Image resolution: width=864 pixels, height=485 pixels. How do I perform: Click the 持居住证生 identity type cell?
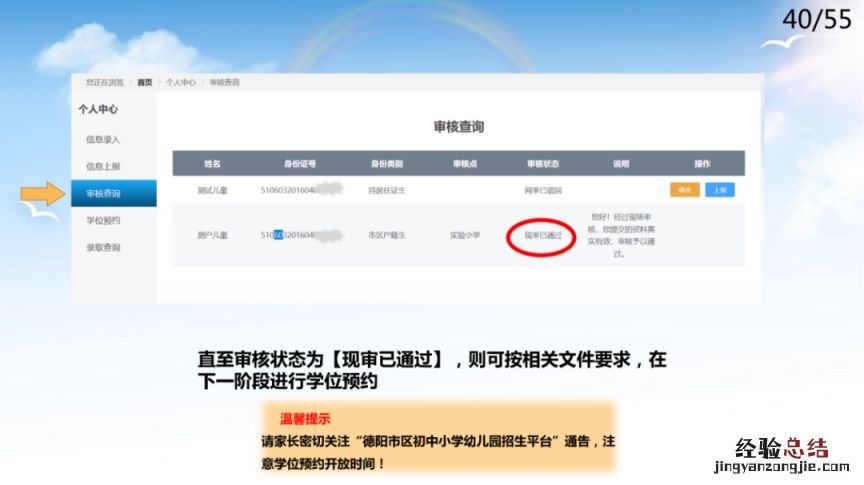pyautogui.click(x=387, y=190)
